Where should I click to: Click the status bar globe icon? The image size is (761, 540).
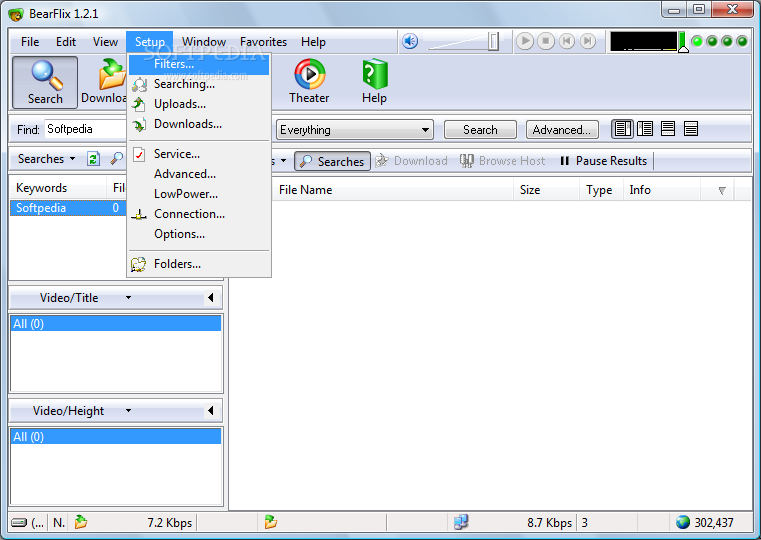683,522
